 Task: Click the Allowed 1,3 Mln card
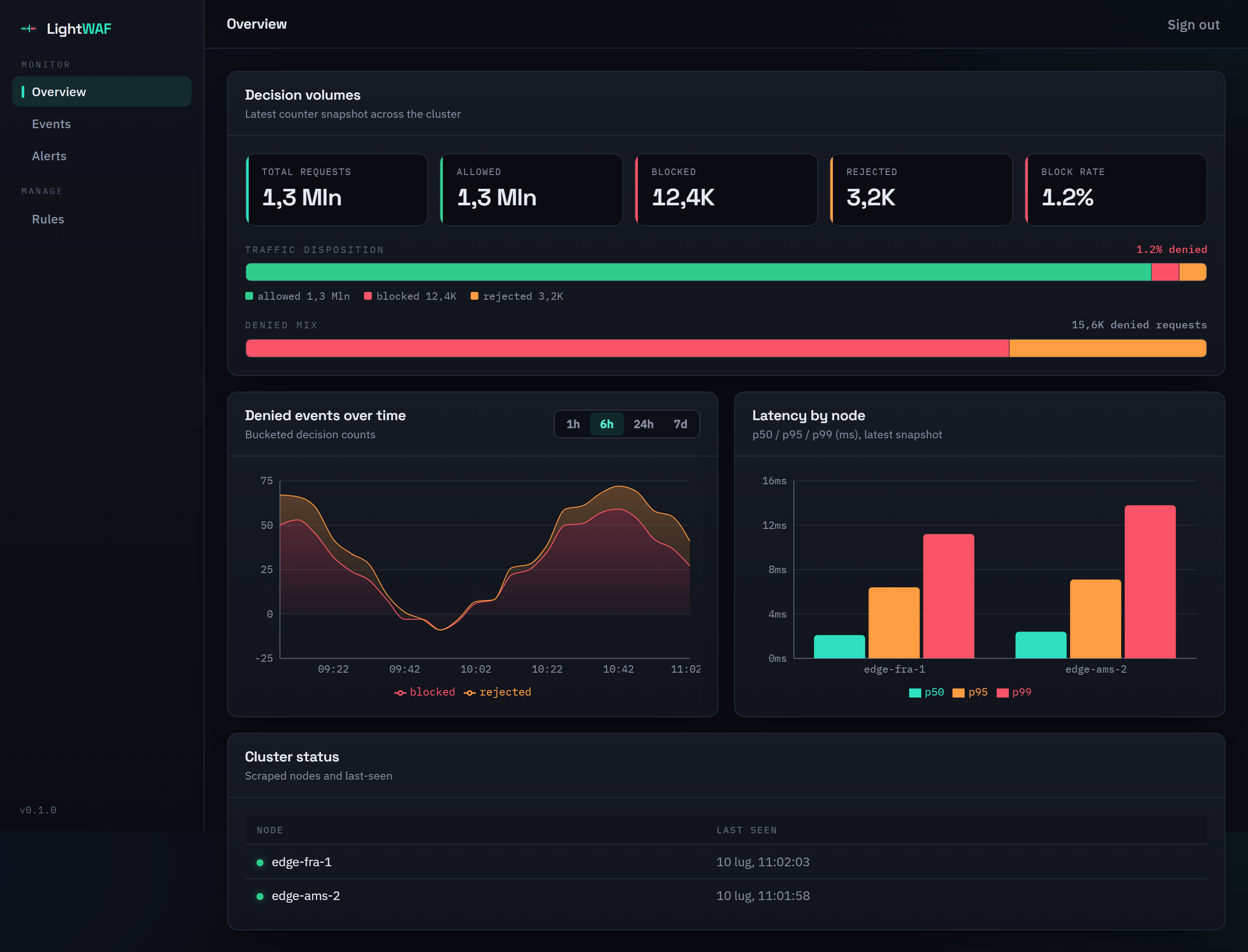[x=531, y=190]
